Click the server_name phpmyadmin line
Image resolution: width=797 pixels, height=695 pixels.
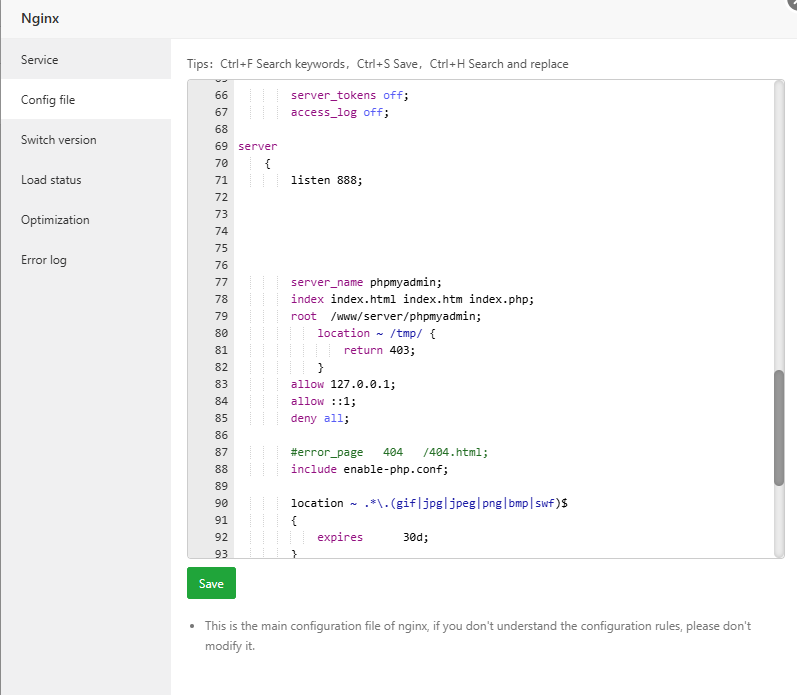[365, 282]
